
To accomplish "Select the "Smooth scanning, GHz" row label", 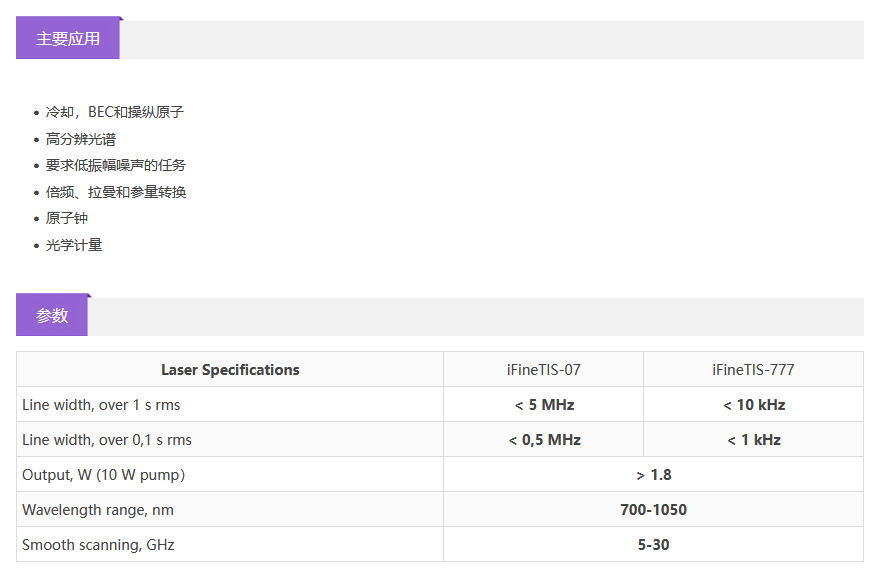I will point(98,545).
